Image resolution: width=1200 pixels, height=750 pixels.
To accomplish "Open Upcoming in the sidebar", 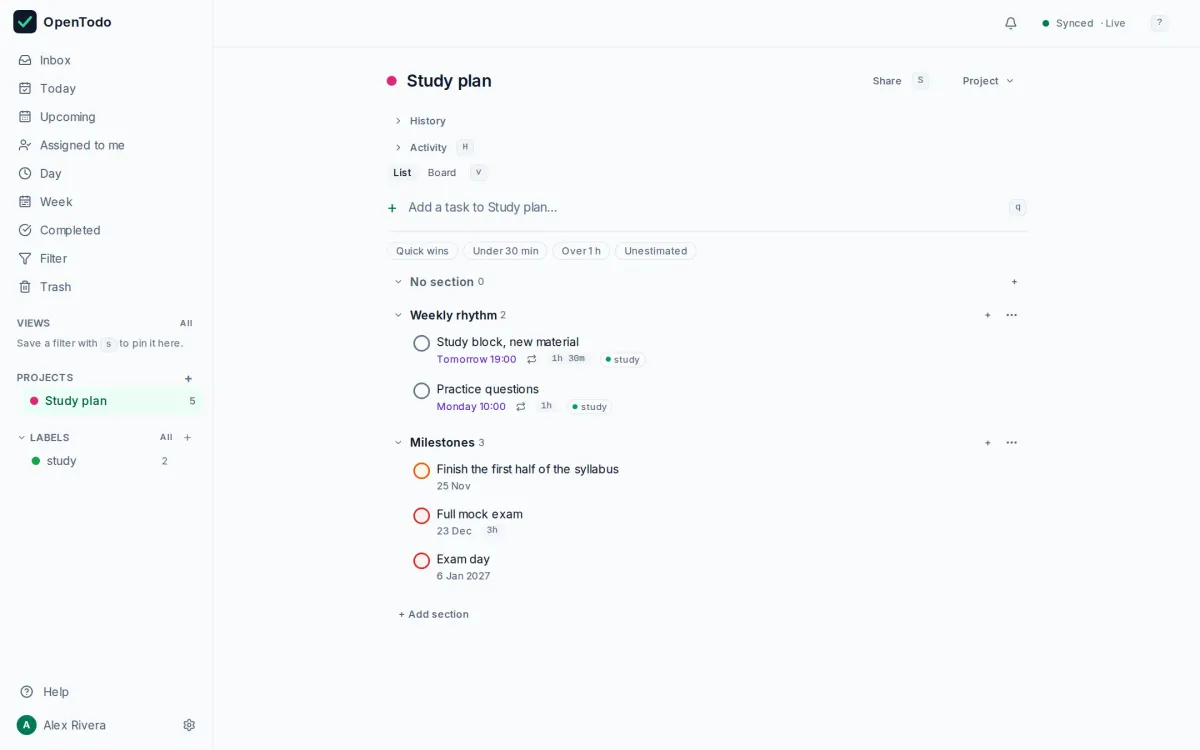I will pos(106,117).
